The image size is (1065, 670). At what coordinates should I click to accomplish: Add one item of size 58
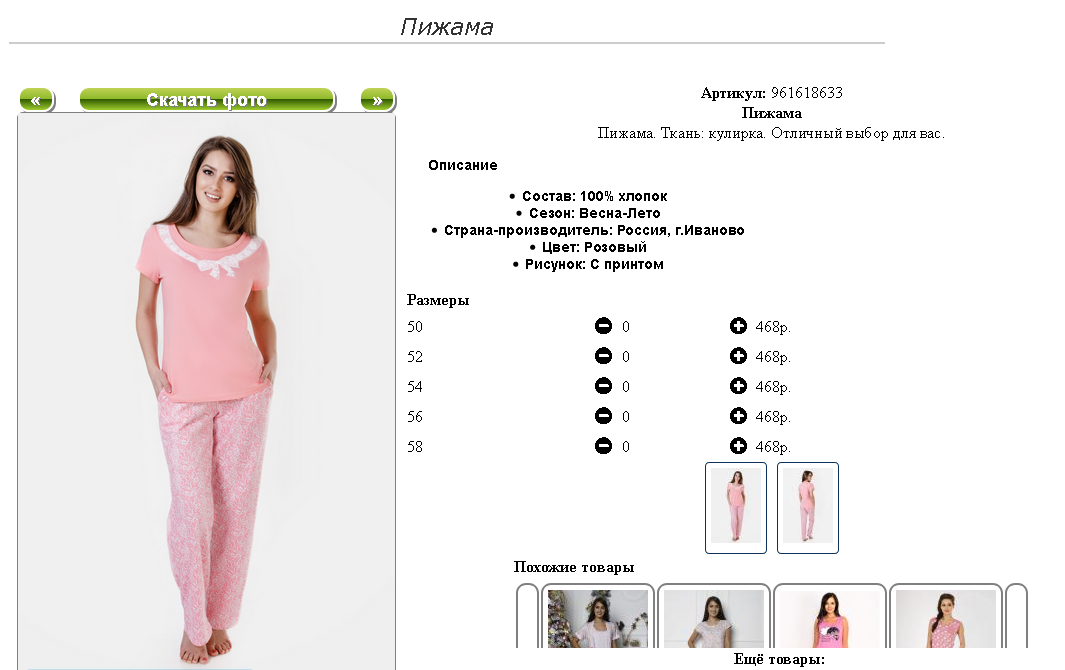tap(738, 446)
